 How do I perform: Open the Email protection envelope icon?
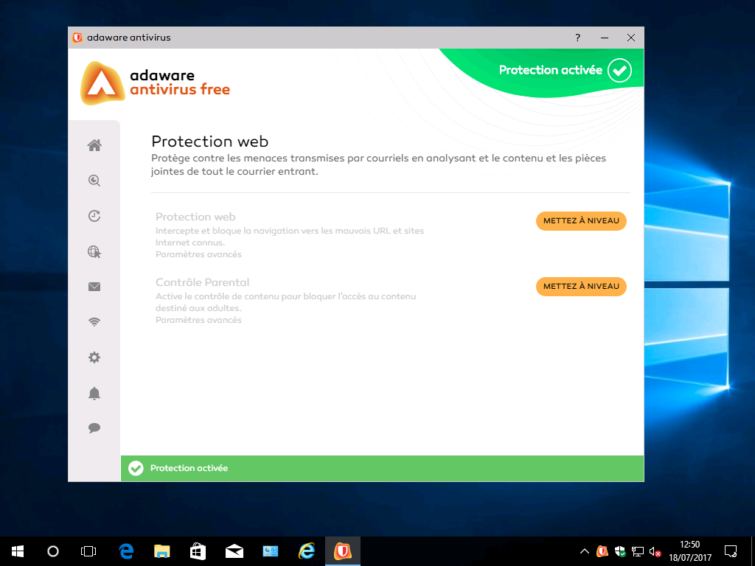(x=94, y=287)
